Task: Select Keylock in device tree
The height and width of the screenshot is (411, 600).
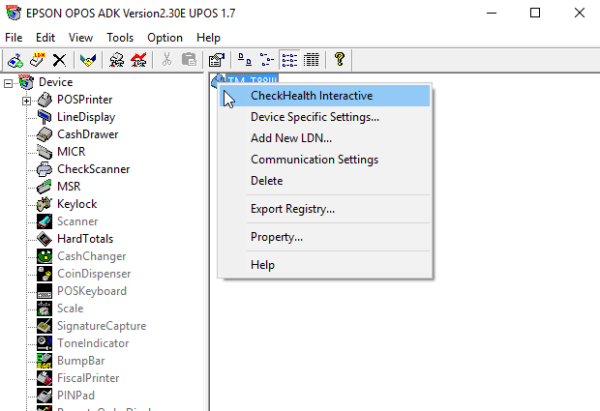Action: tap(78, 204)
